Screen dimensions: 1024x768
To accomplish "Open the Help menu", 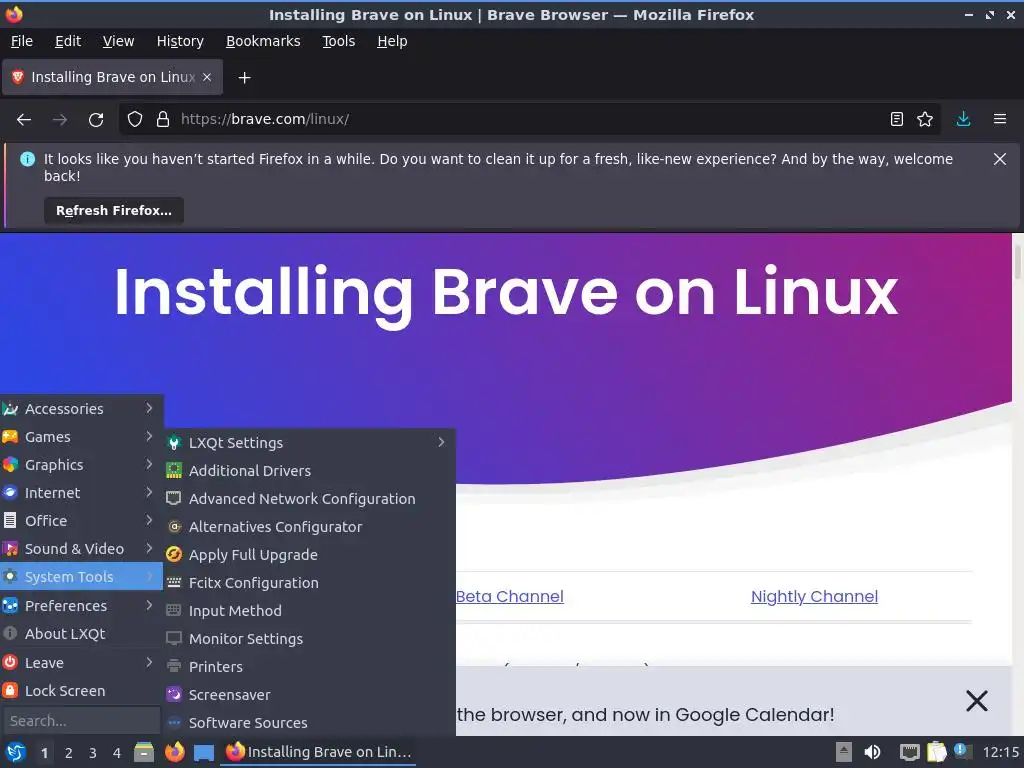I will [x=392, y=41].
